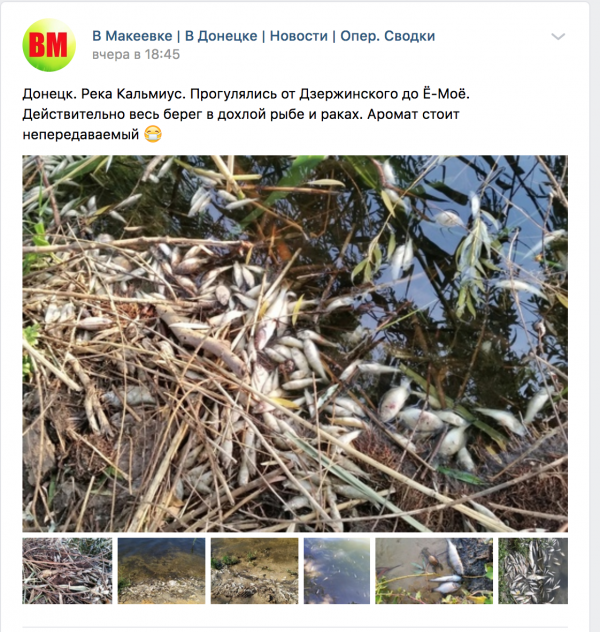This screenshot has width=600, height=632.
Task: Click the medical mask emoji in post
Action: 153,134
